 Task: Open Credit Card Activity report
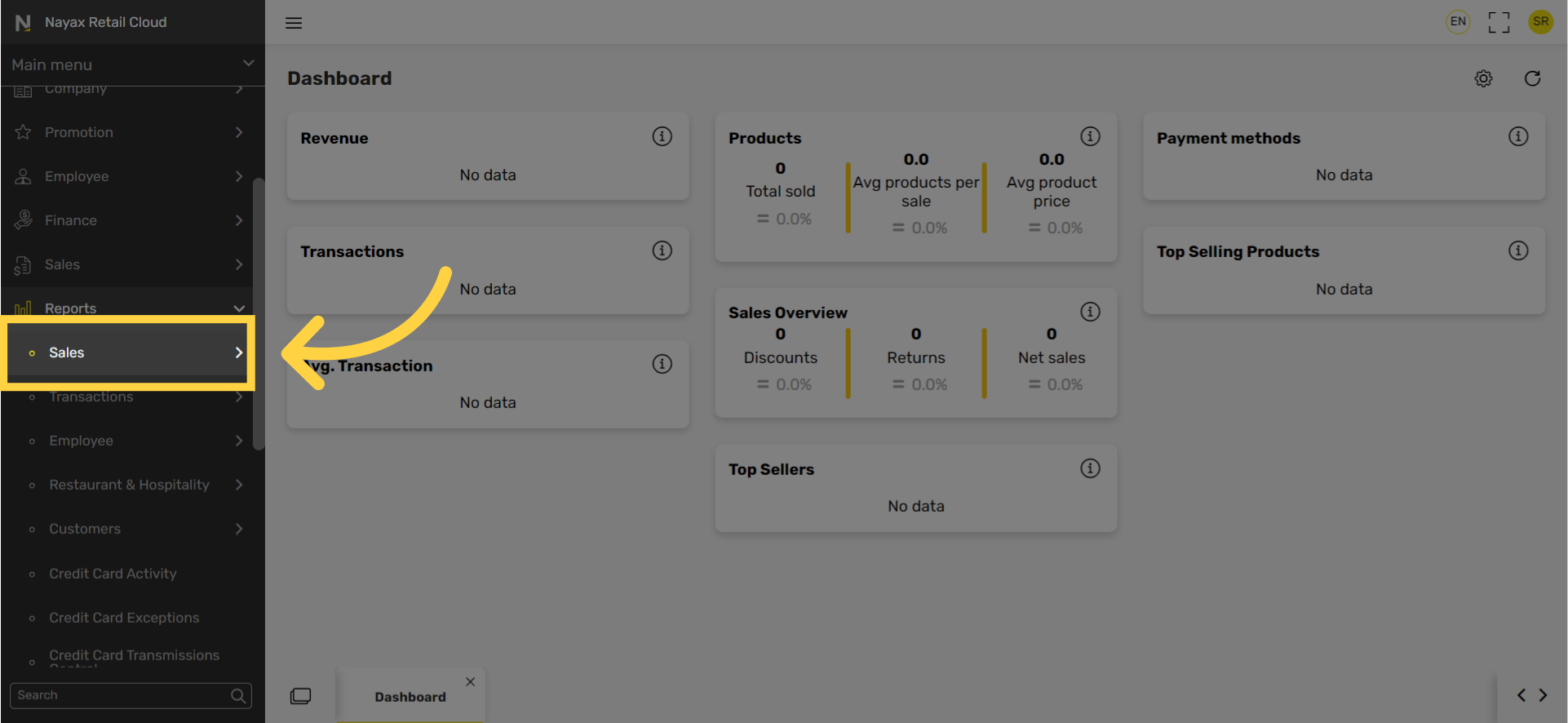coord(113,574)
